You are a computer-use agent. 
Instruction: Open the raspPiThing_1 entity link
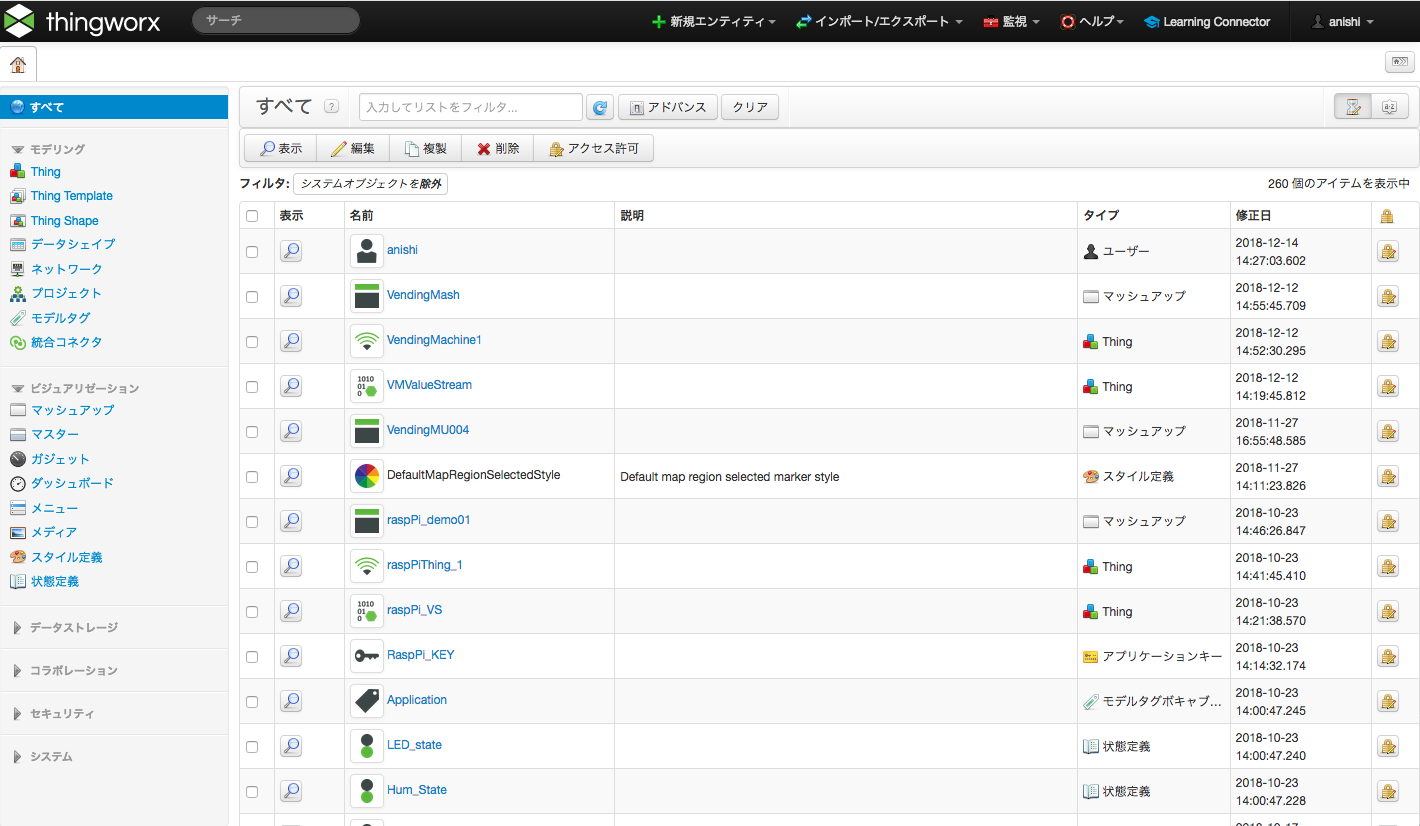pos(425,565)
